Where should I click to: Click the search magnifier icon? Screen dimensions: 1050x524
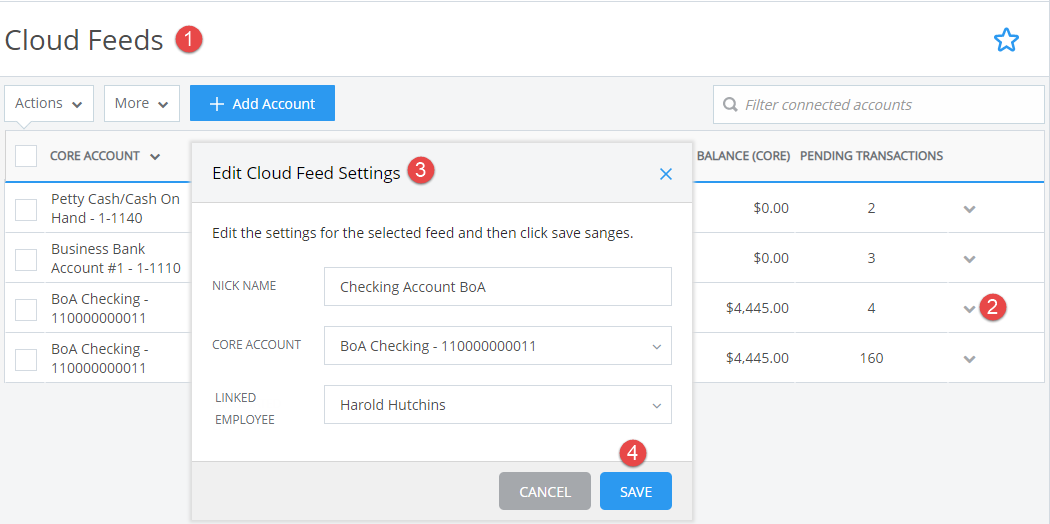(x=731, y=105)
